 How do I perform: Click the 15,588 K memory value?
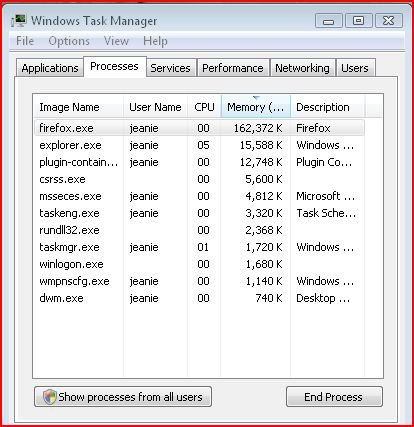261,145
